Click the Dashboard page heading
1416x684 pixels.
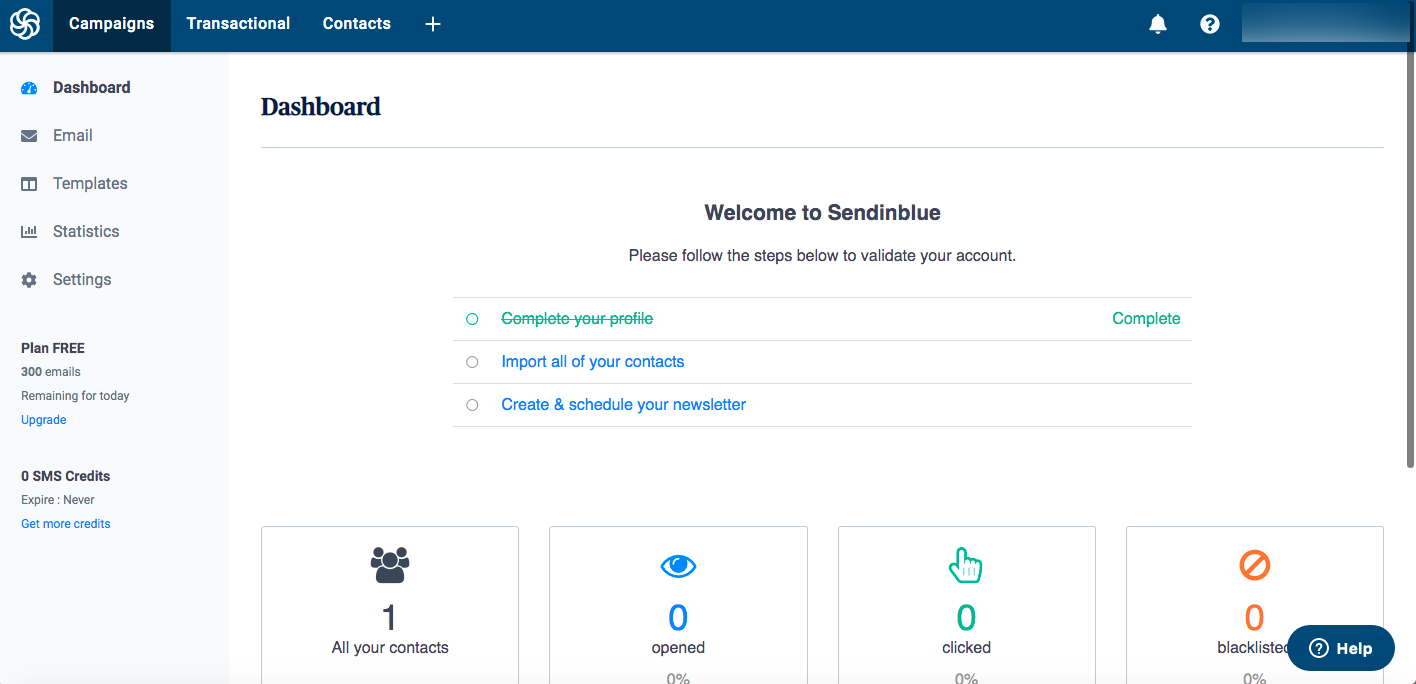click(x=321, y=107)
